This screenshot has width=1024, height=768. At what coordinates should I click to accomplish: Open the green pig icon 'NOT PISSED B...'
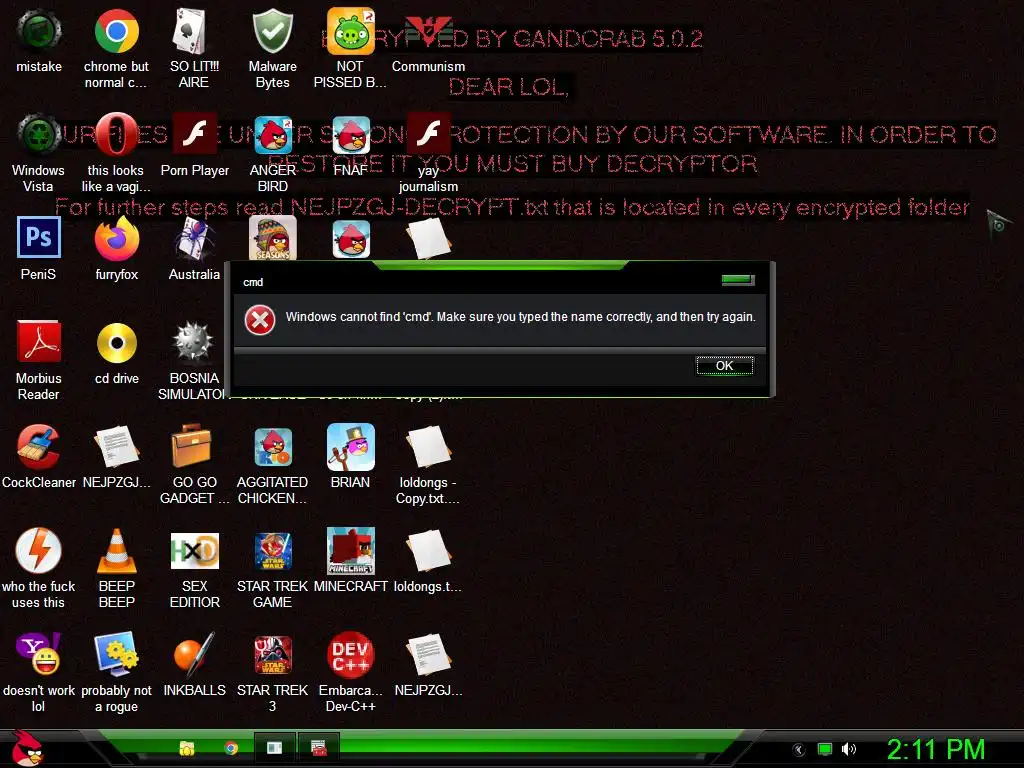(x=350, y=49)
